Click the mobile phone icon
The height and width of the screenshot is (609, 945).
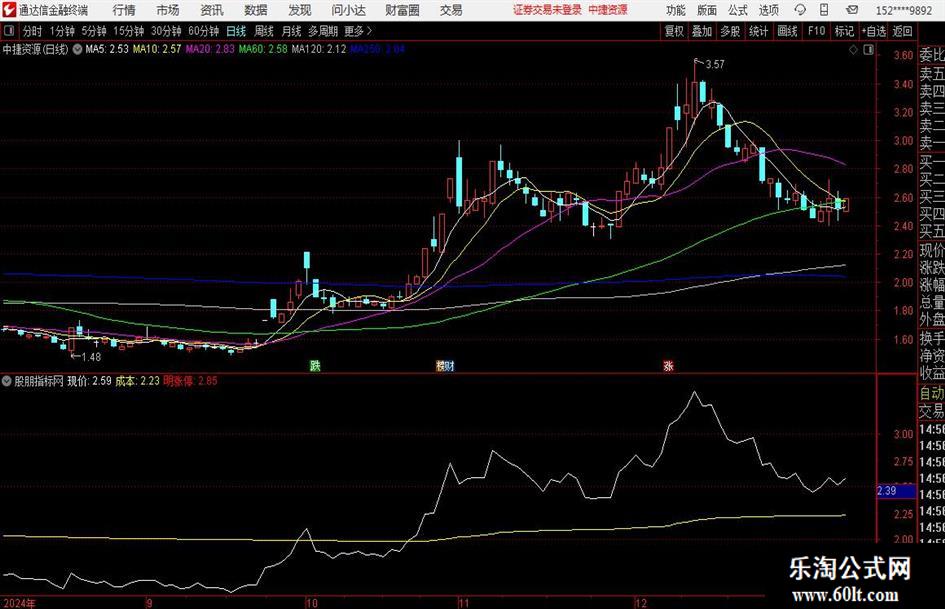point(824,10)
